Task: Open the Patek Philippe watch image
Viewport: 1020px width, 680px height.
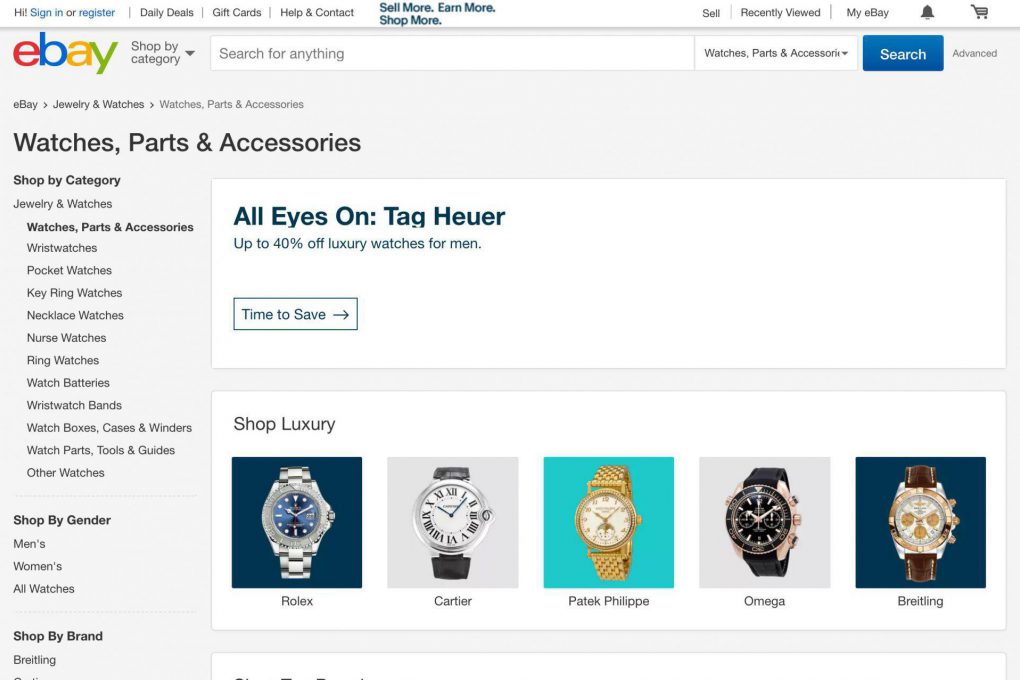Action: 608,522
